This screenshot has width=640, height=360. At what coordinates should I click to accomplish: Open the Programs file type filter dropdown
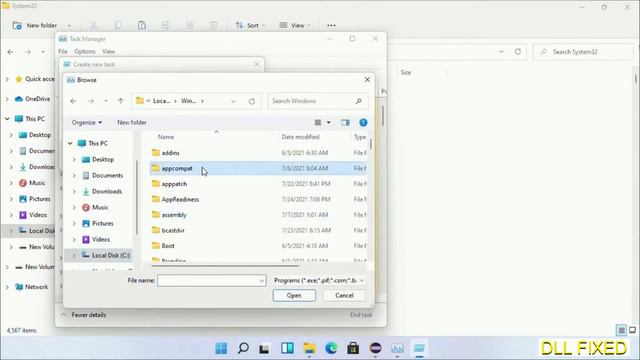point(319,280)
